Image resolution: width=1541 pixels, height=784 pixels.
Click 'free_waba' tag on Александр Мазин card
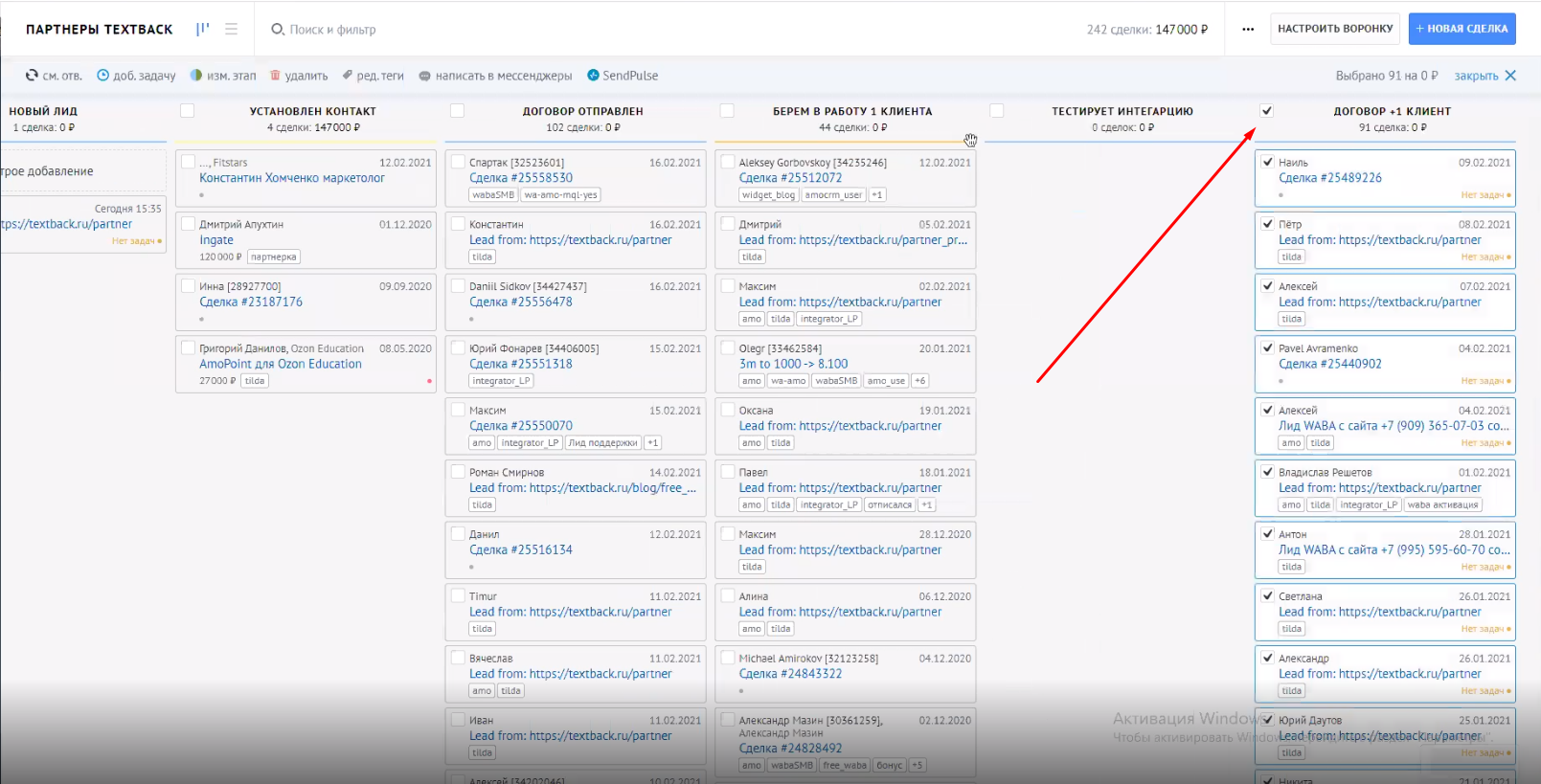click(x=845, y=765)
